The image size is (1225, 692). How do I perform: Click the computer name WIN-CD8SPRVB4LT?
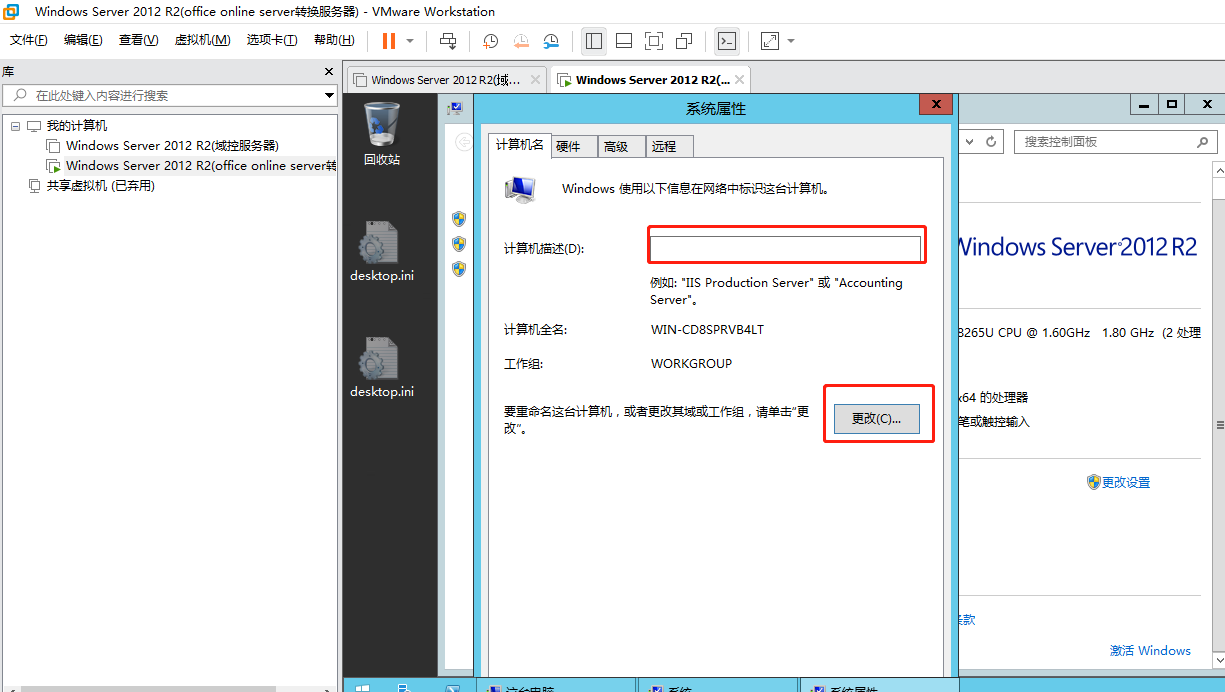[707, 329]
